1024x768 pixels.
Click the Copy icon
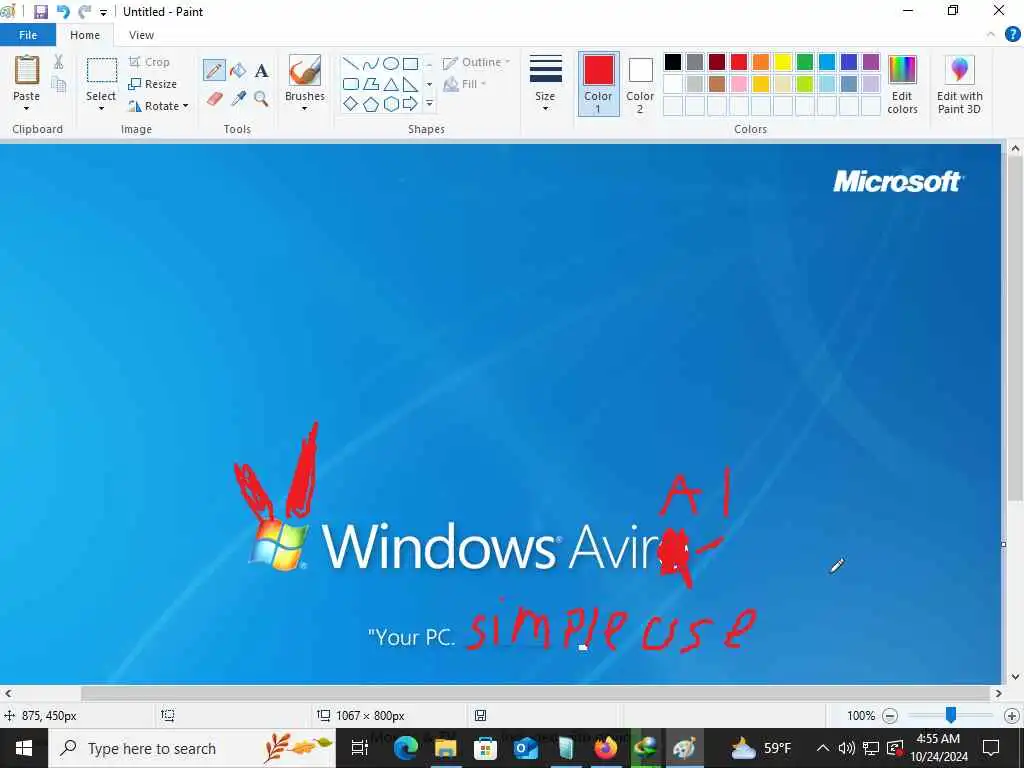[x=58, y=84]
